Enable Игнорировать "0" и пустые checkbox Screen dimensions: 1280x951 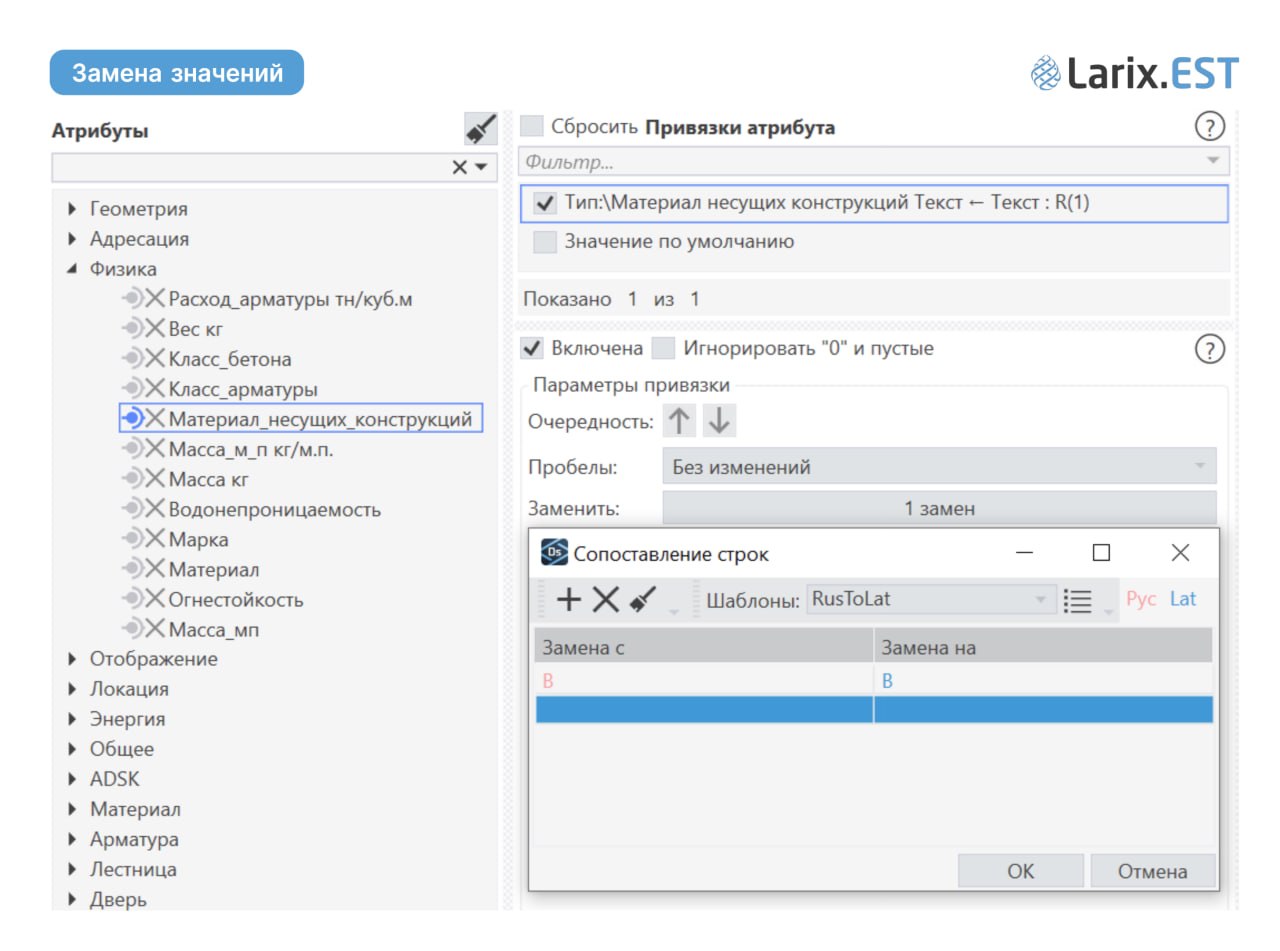[664, 348]
